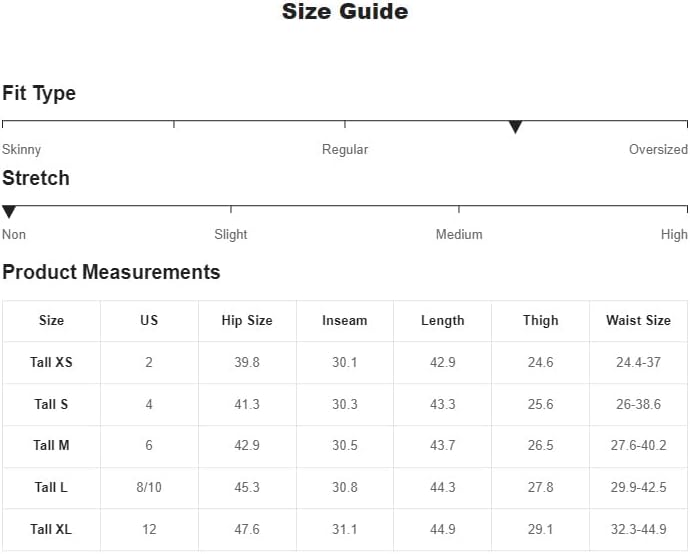The image size is (690, 554).
Task: Click the Inseam column header
Action: click(345, 321)
